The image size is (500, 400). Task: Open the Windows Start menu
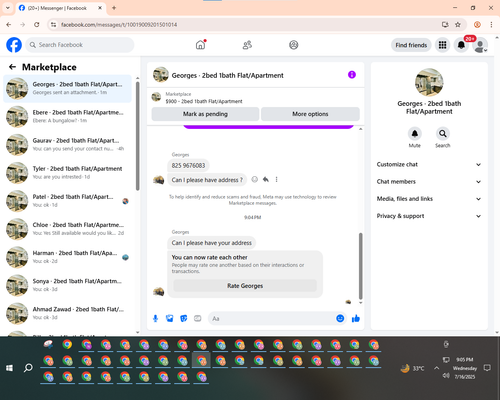9,368
